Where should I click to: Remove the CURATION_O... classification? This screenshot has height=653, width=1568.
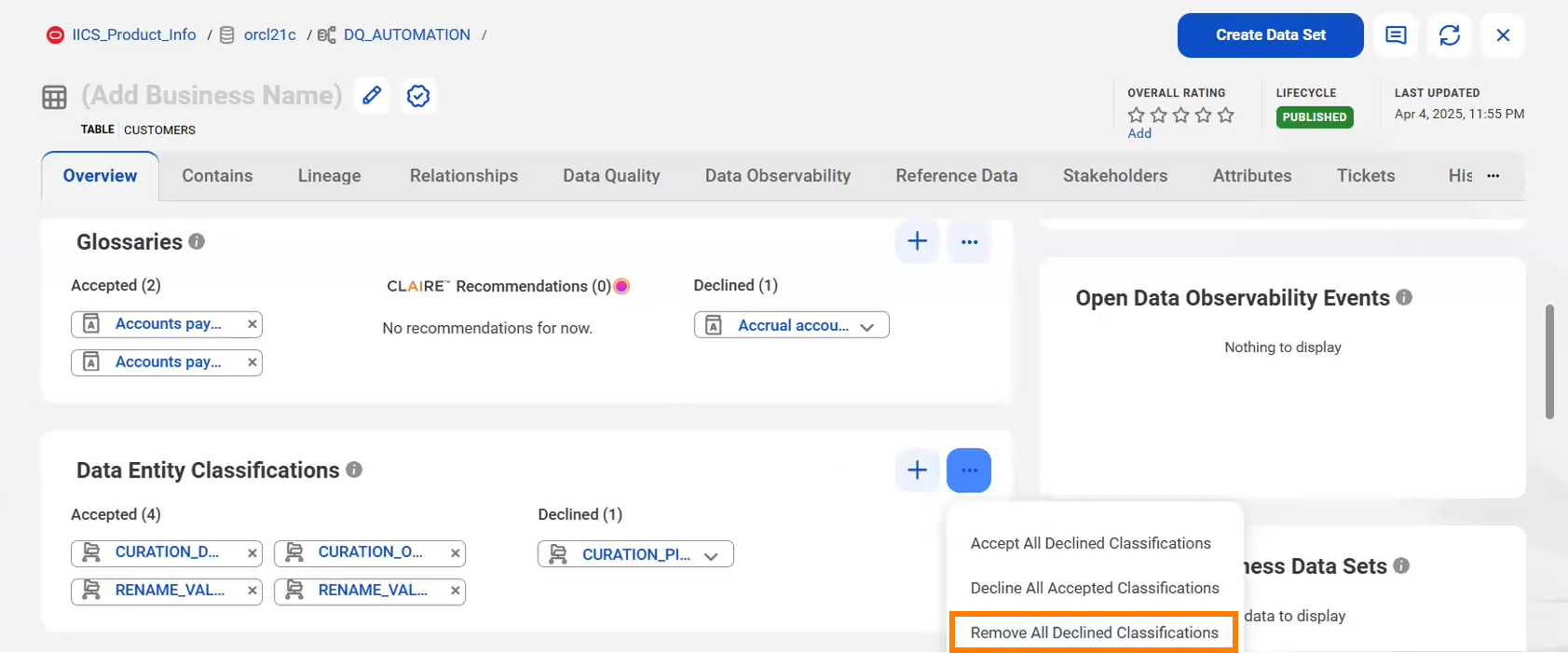click(x=455, y=553)
